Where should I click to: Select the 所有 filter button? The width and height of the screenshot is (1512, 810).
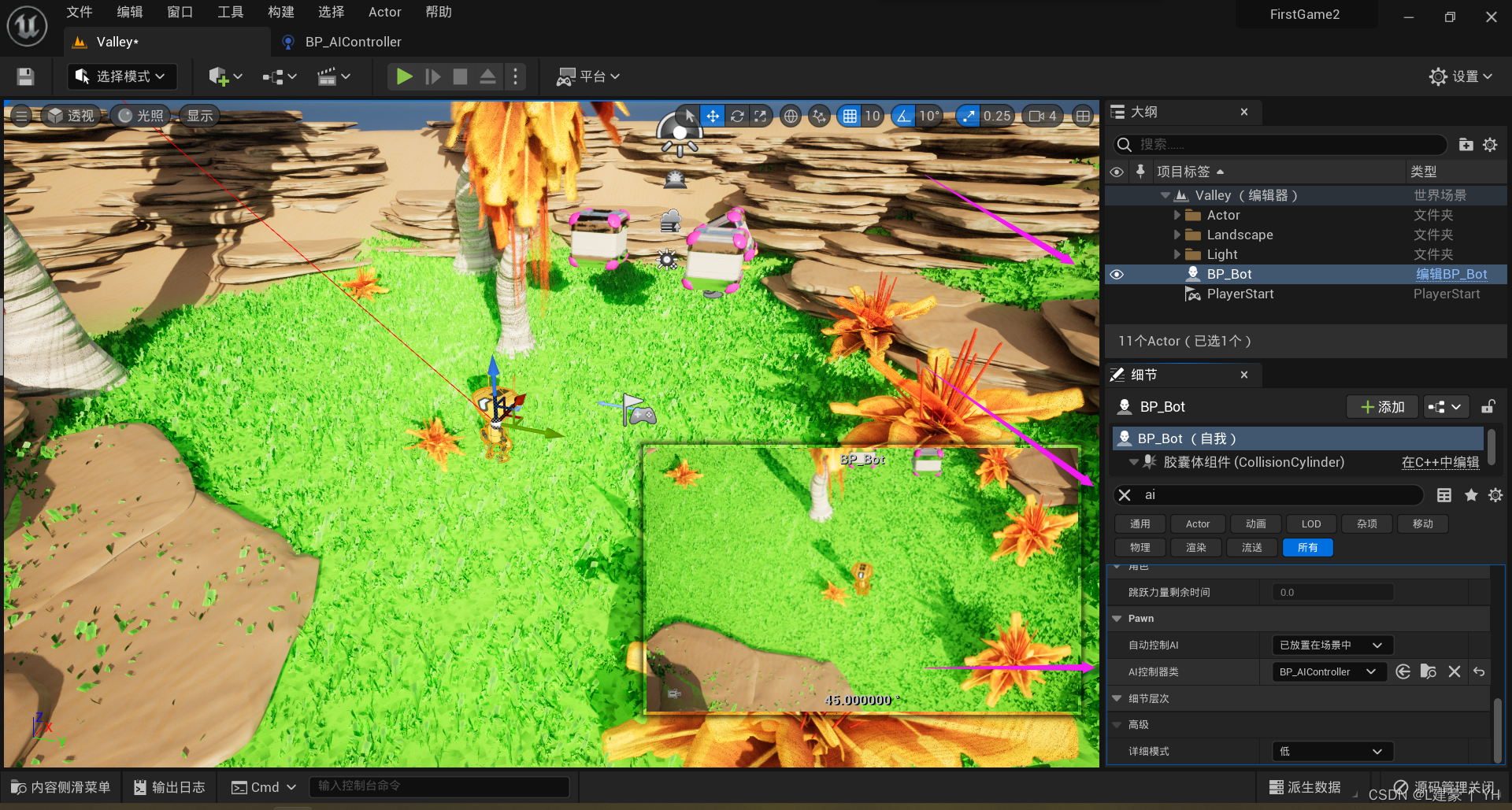click(x=1307, y=547)
